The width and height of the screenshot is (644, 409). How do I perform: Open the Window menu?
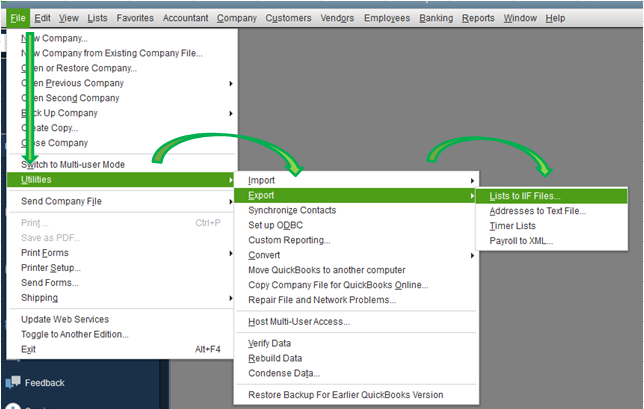coord(520,18)
